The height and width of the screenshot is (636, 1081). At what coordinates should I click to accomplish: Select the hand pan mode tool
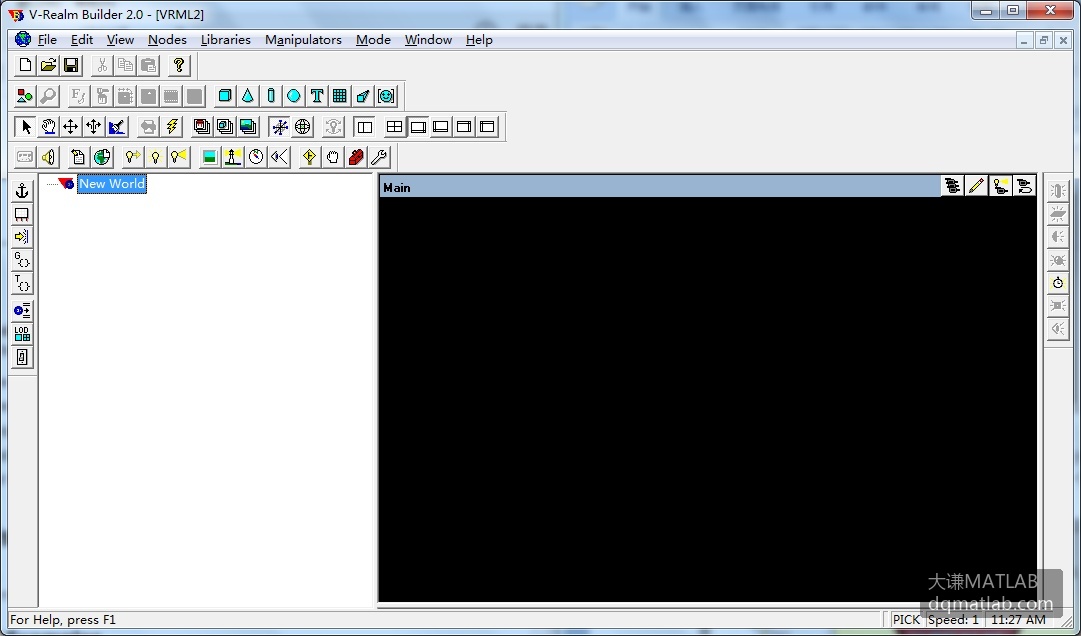(x=48, y=127)
